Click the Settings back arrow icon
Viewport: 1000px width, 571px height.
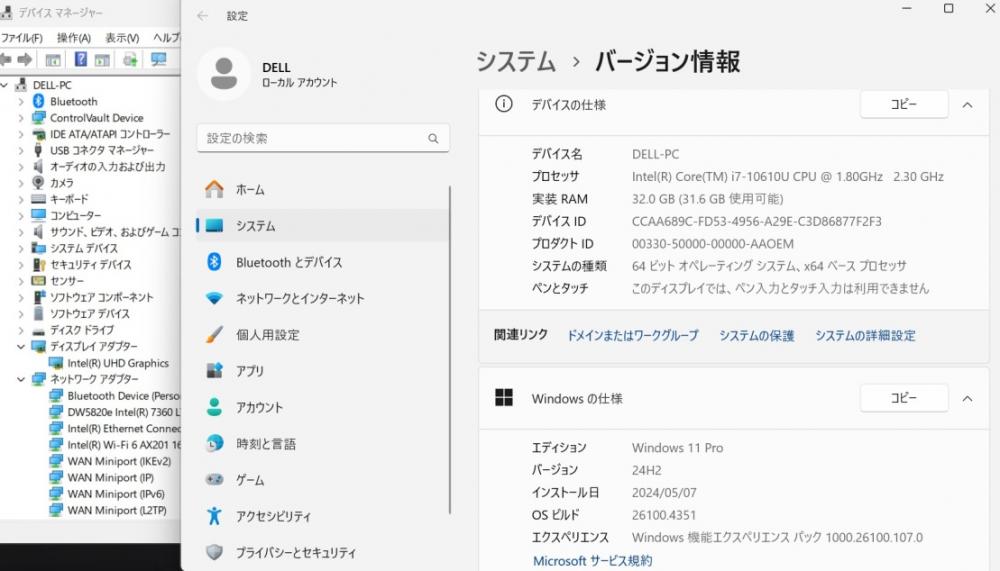click(x=203, y=16)
